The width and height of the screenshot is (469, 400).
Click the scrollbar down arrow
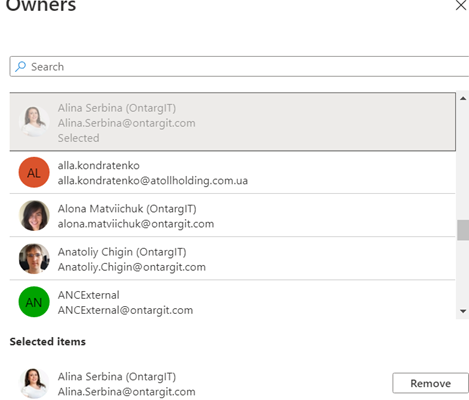463,311
